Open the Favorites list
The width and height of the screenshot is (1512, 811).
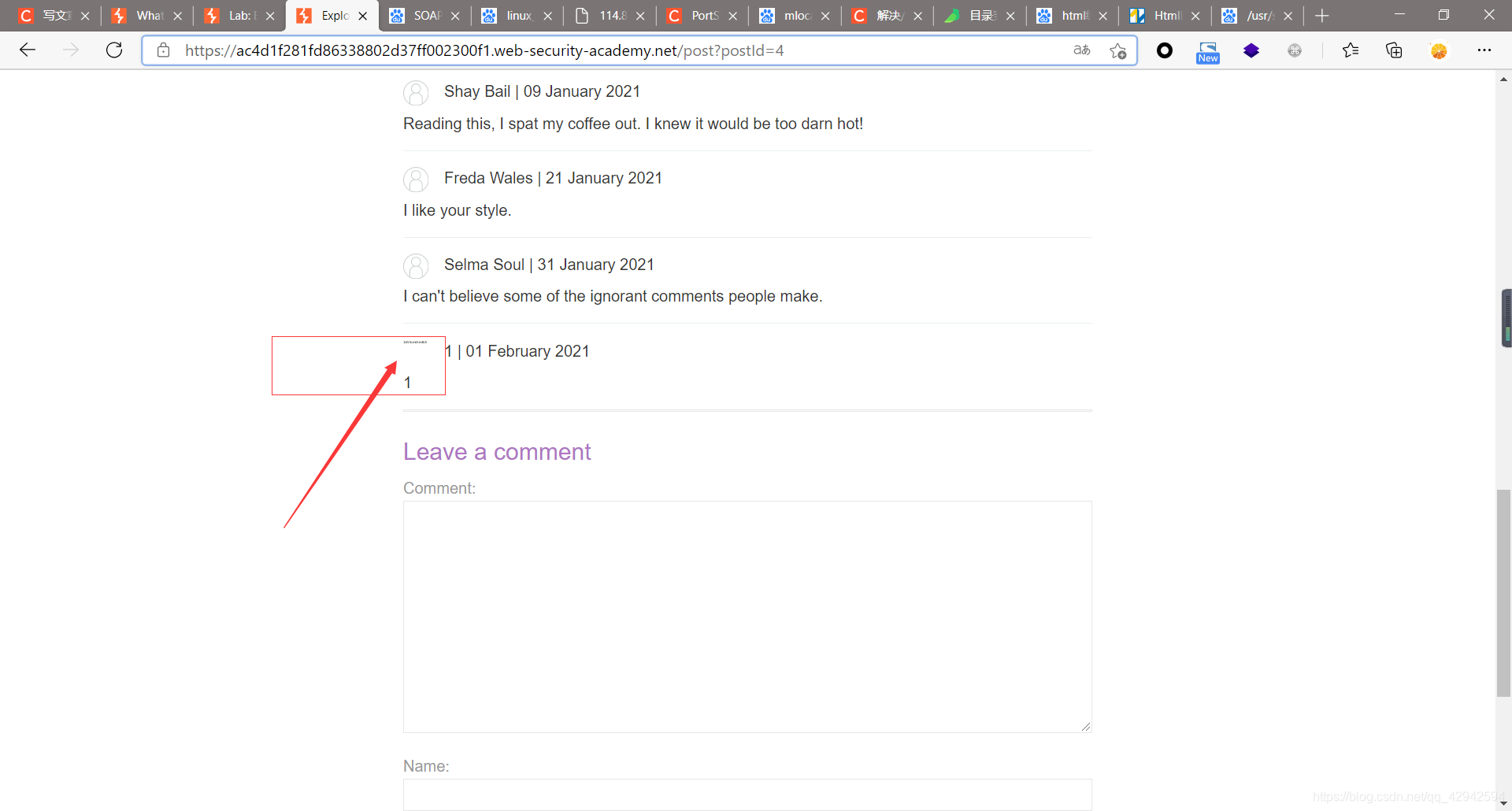[1351, 50]
